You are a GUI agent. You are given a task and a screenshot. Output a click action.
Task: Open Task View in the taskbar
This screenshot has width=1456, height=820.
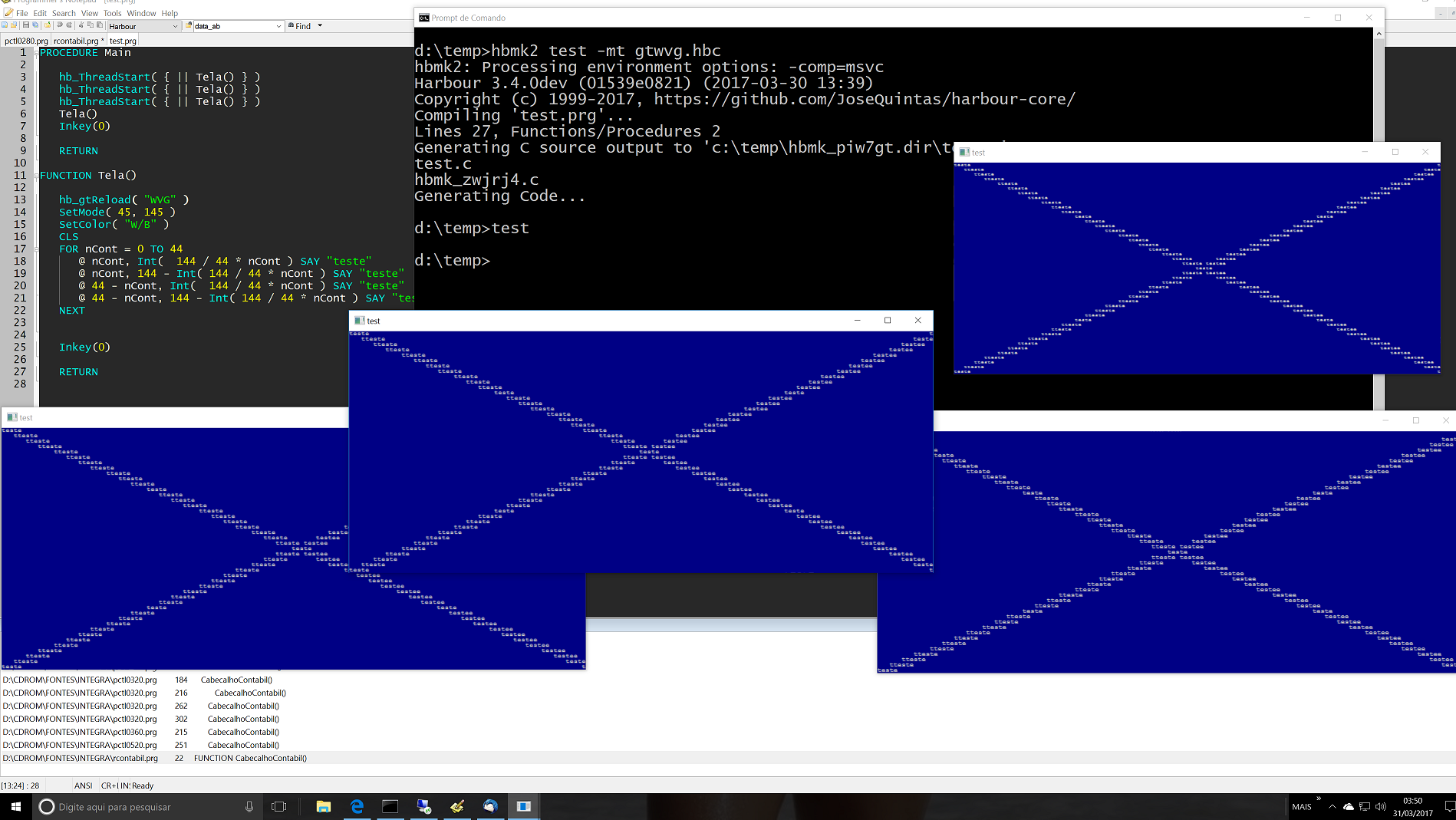279,806
